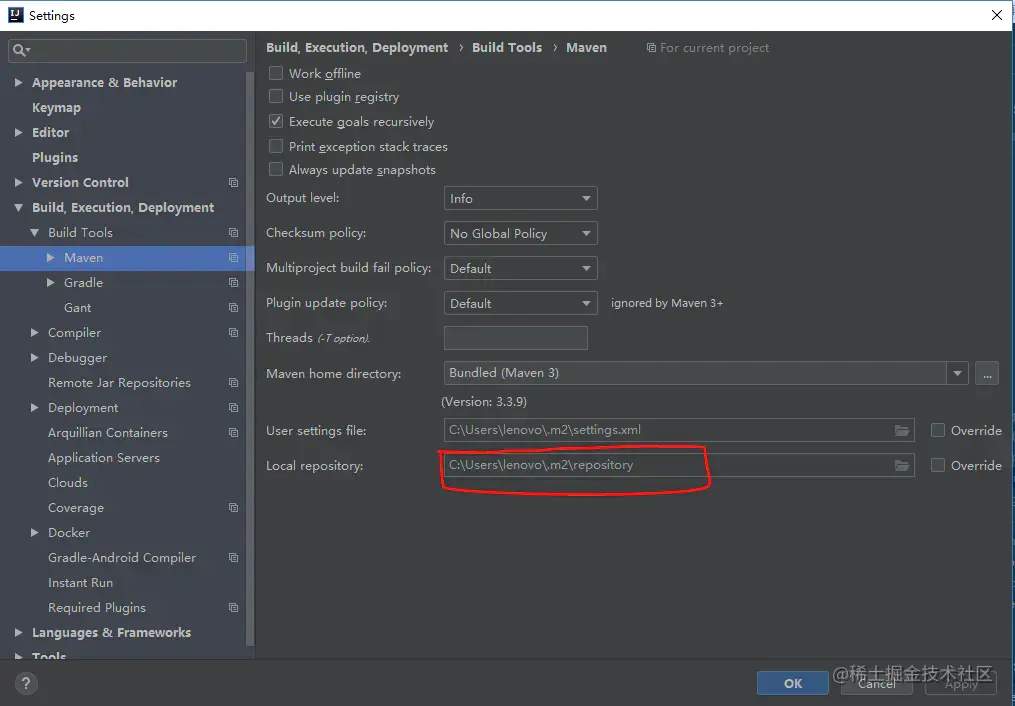Click project-level icon beside Compiler
The height and width of the screenshot is (706, 1015).
coord(234,333)
